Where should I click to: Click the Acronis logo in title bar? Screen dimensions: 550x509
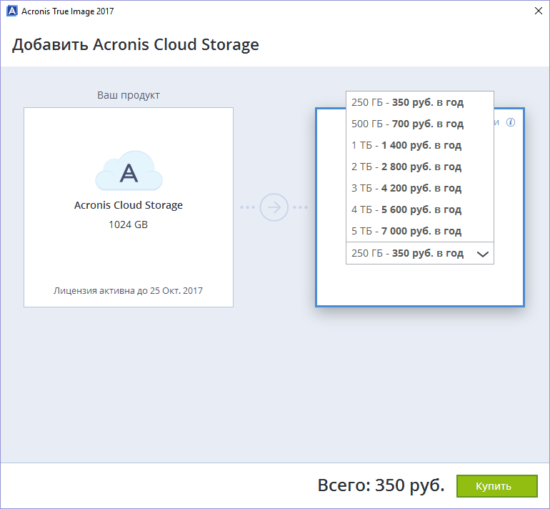pyautogui.click(x=12, y=11)
